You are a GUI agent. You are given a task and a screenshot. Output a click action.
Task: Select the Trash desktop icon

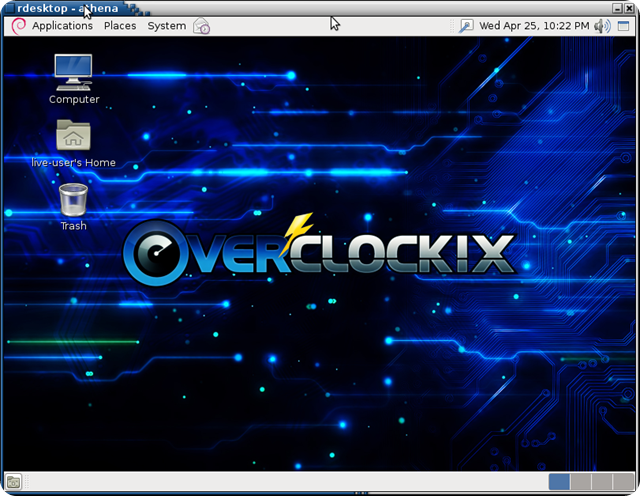point(73,200)
